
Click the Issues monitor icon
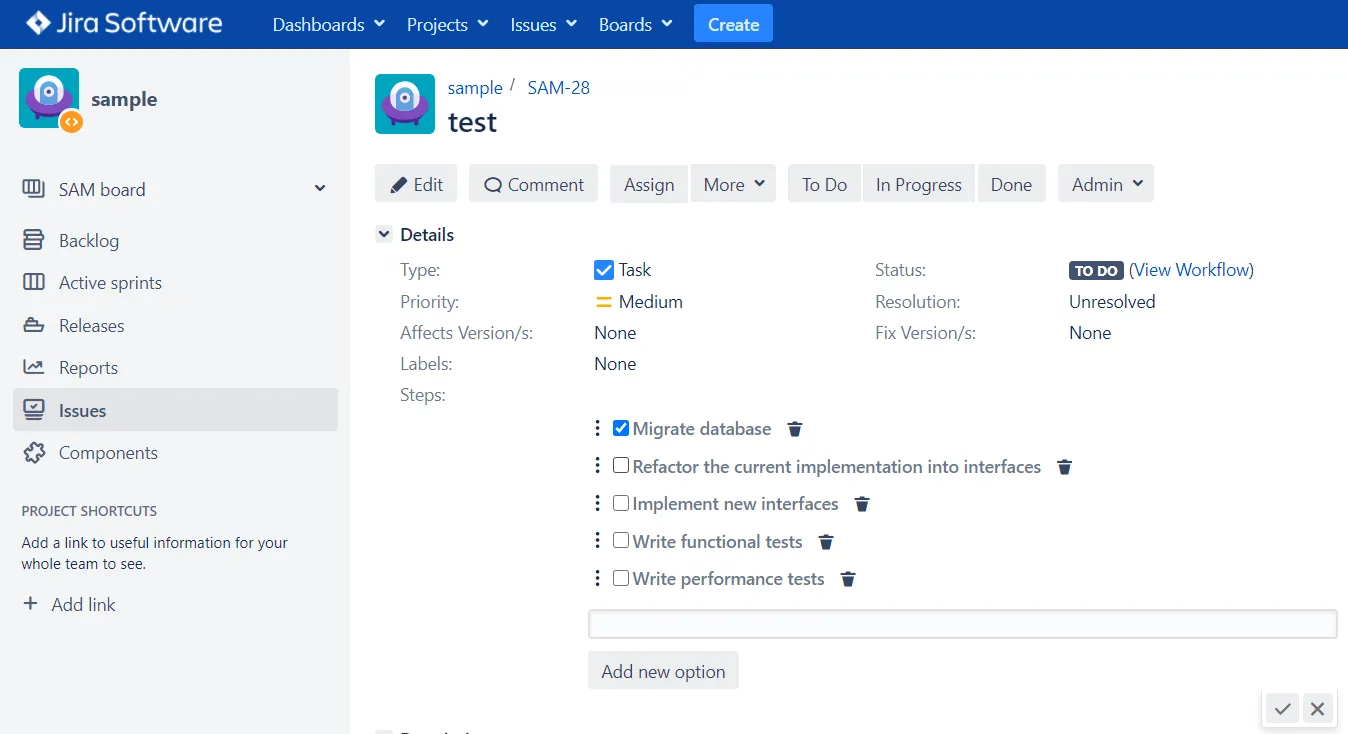(x=34, y=410)
